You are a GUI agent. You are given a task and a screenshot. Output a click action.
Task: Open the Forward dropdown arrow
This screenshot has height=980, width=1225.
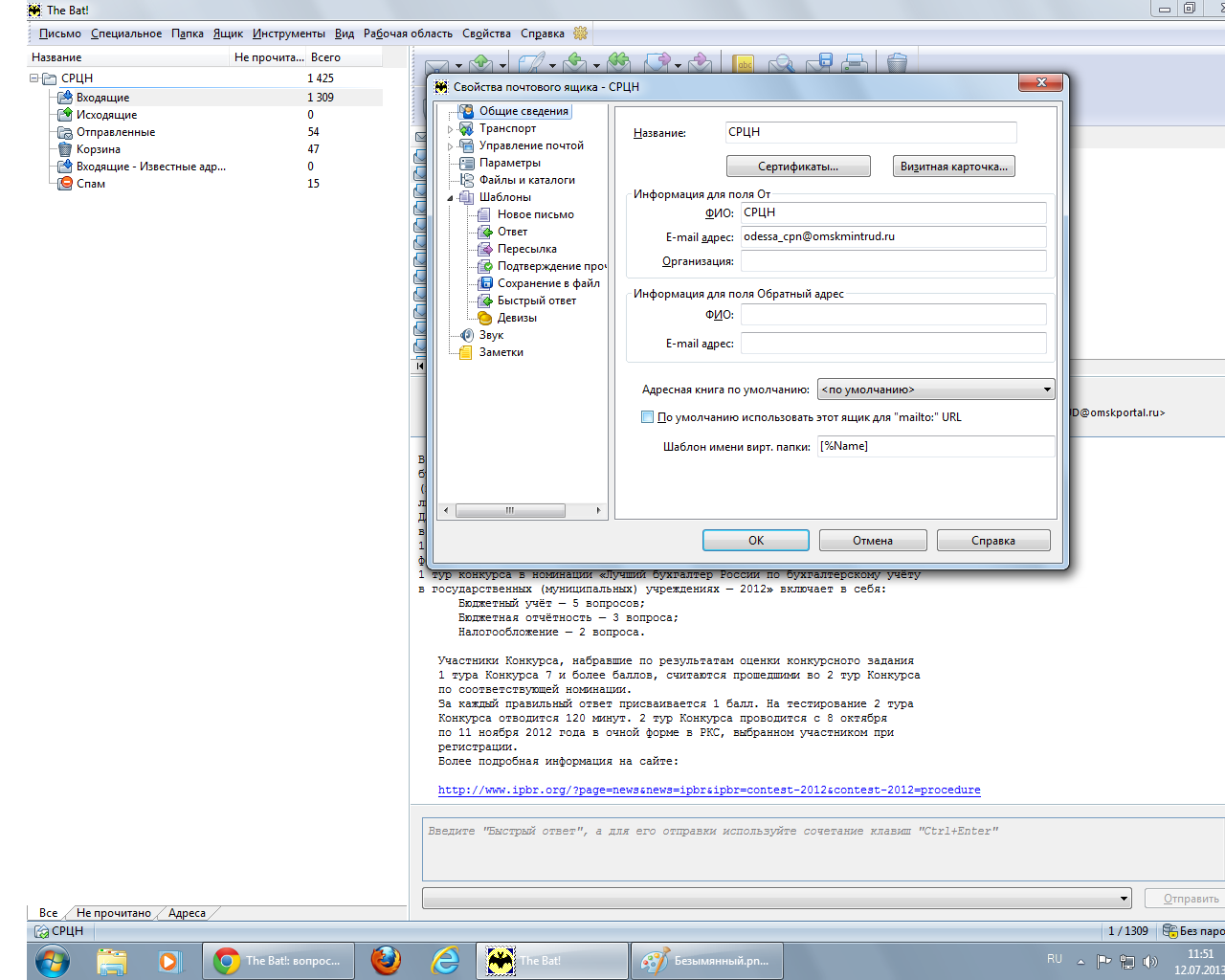678,66
